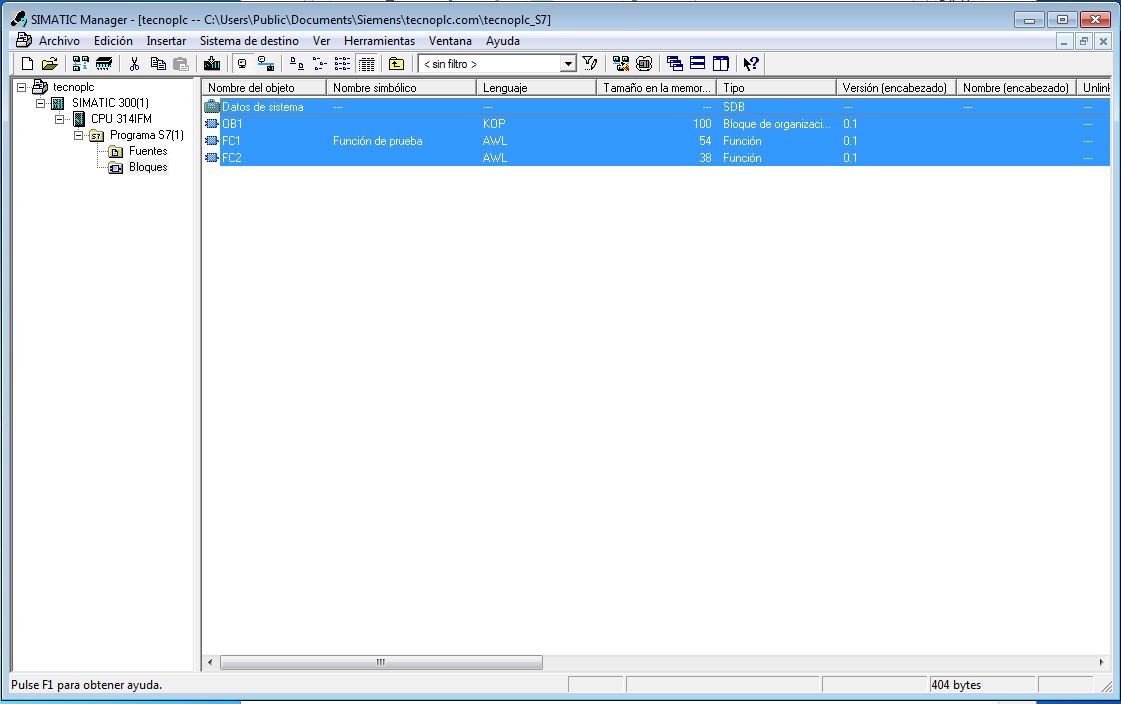Click the OB1 block icon
This screenshot has height=704, width=1121.
212,124
